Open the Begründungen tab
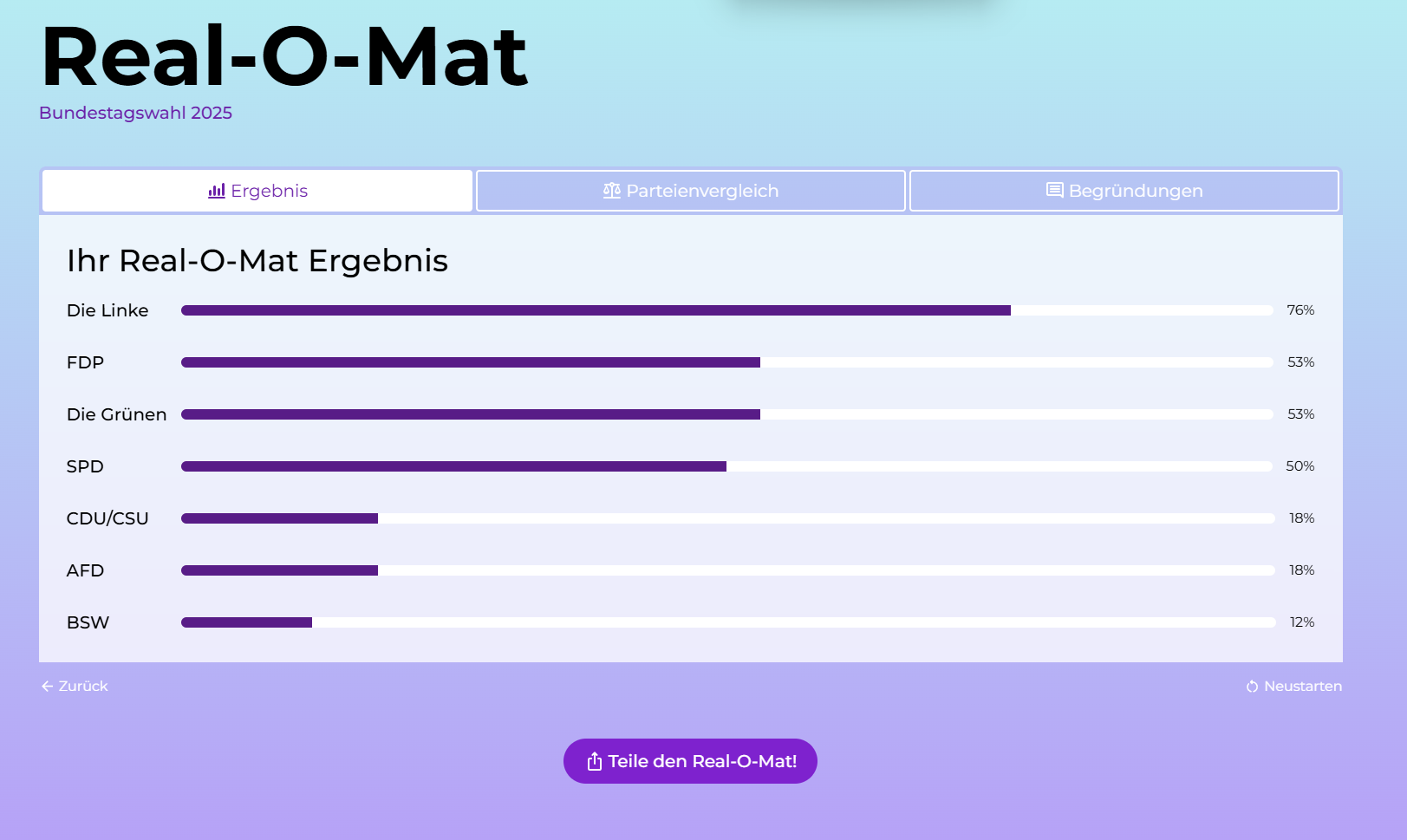1407x840 pixels. pos(1124,191)
